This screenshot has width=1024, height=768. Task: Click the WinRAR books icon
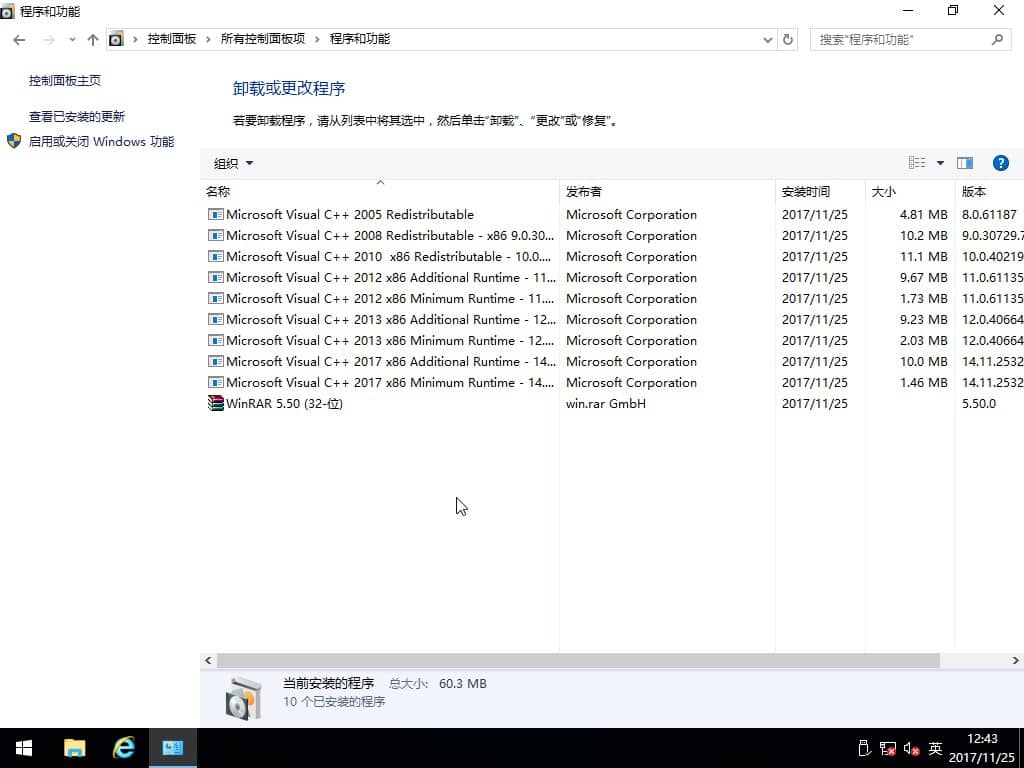(216, 403)
